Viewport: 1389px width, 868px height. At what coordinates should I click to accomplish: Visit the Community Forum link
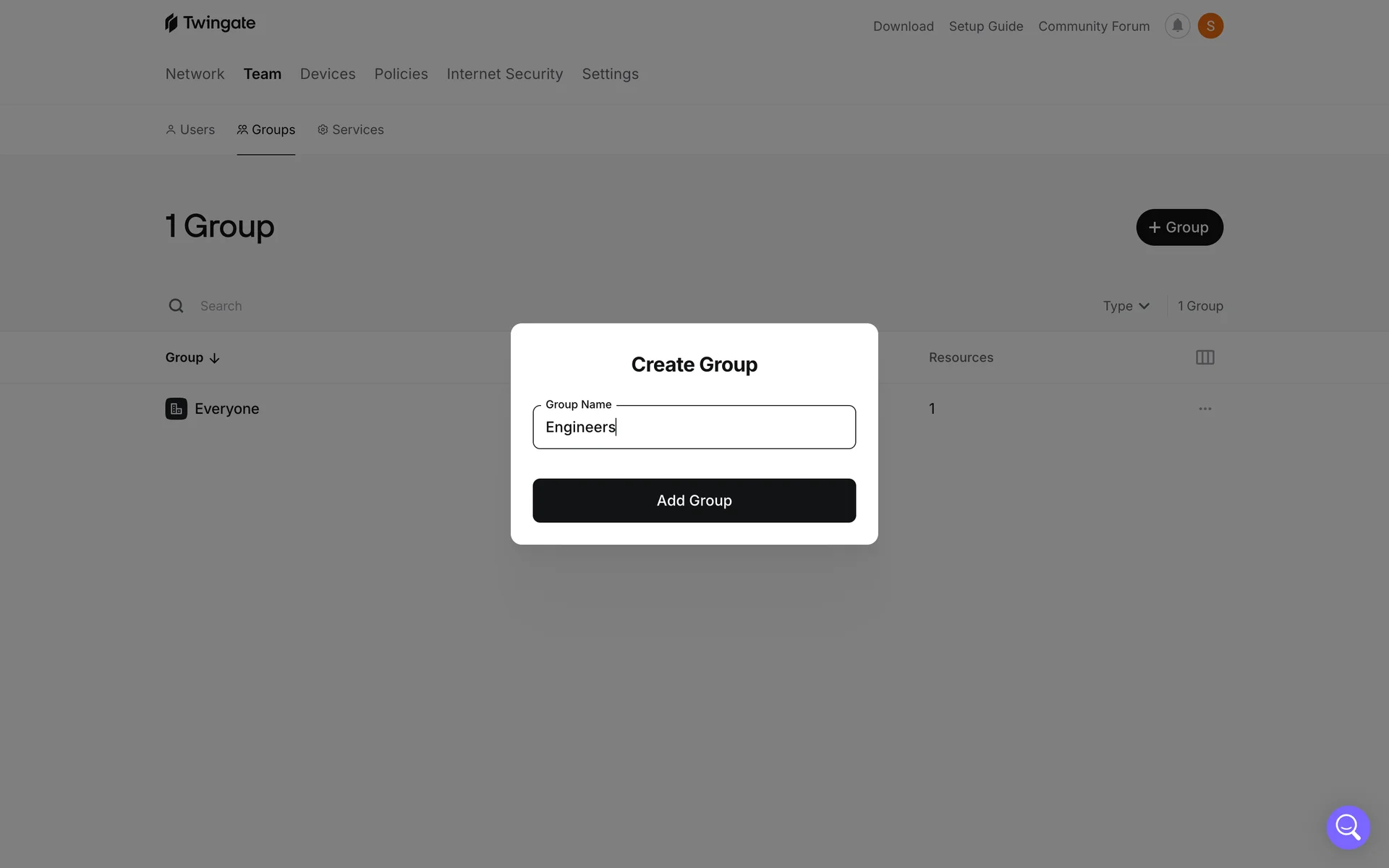coord(1093,26)
